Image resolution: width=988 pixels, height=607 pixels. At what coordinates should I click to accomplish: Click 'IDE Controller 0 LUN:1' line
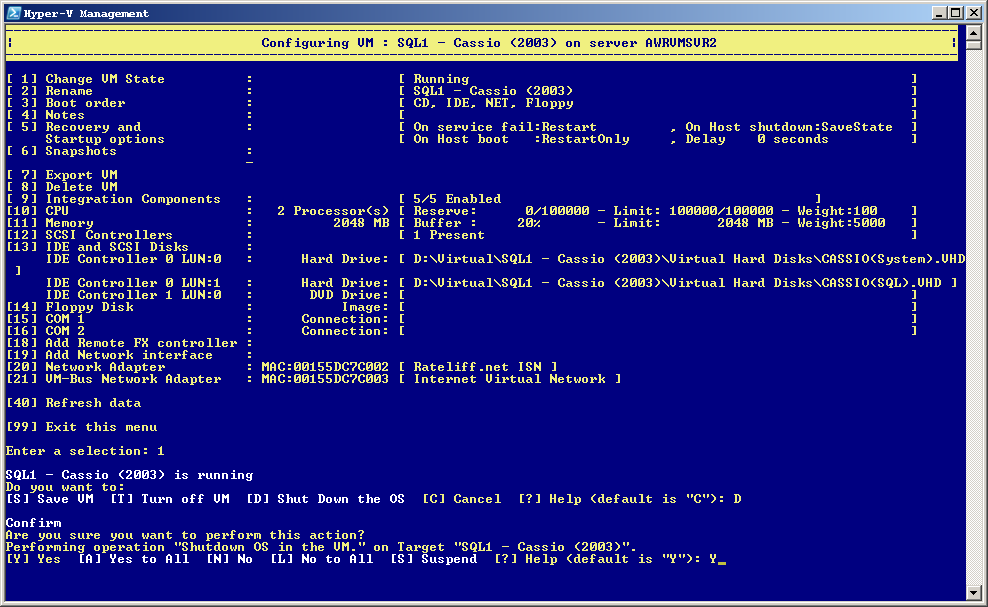click(x=134, y=282)
